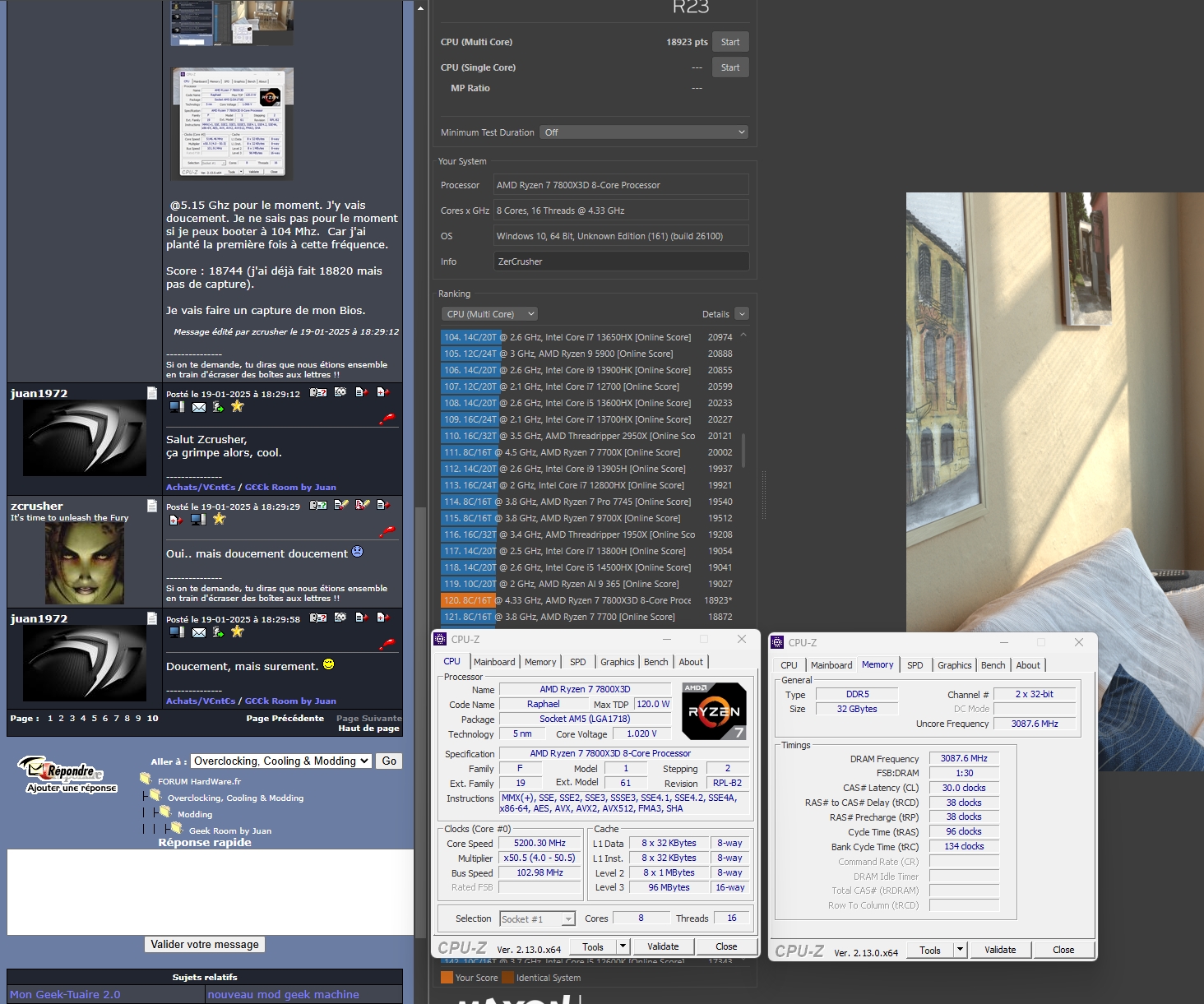Select the Threadripper 2950X ranking row

pos(586,436)
